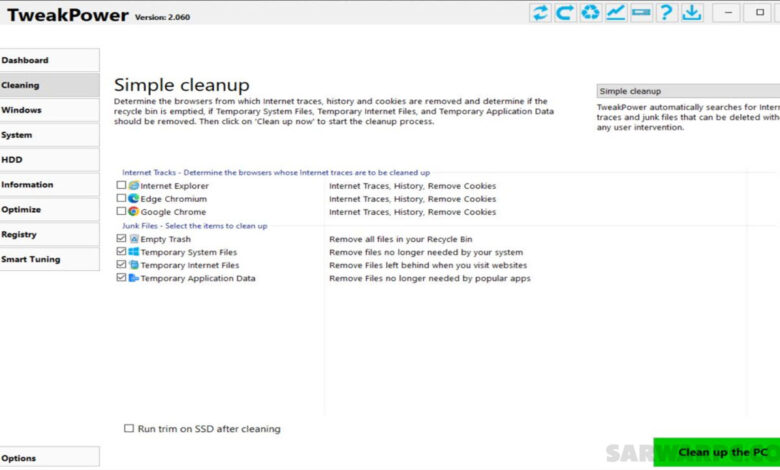Click the Temporary Internet Files icon
The height and width of the screenshot is (470, 780).
pyautogui.click(x=133, y=265)
